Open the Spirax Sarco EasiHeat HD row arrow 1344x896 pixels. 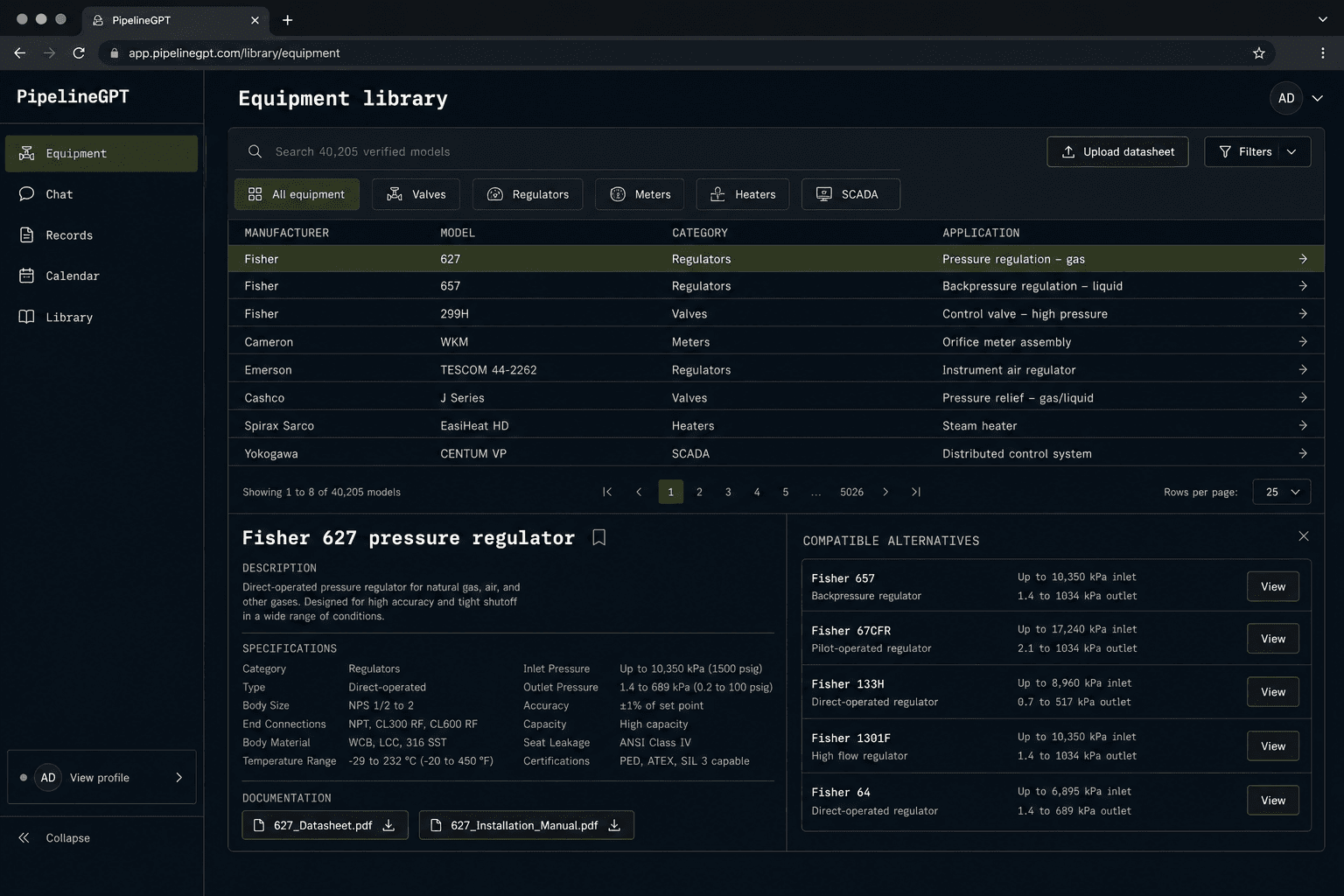(1303, 425)
